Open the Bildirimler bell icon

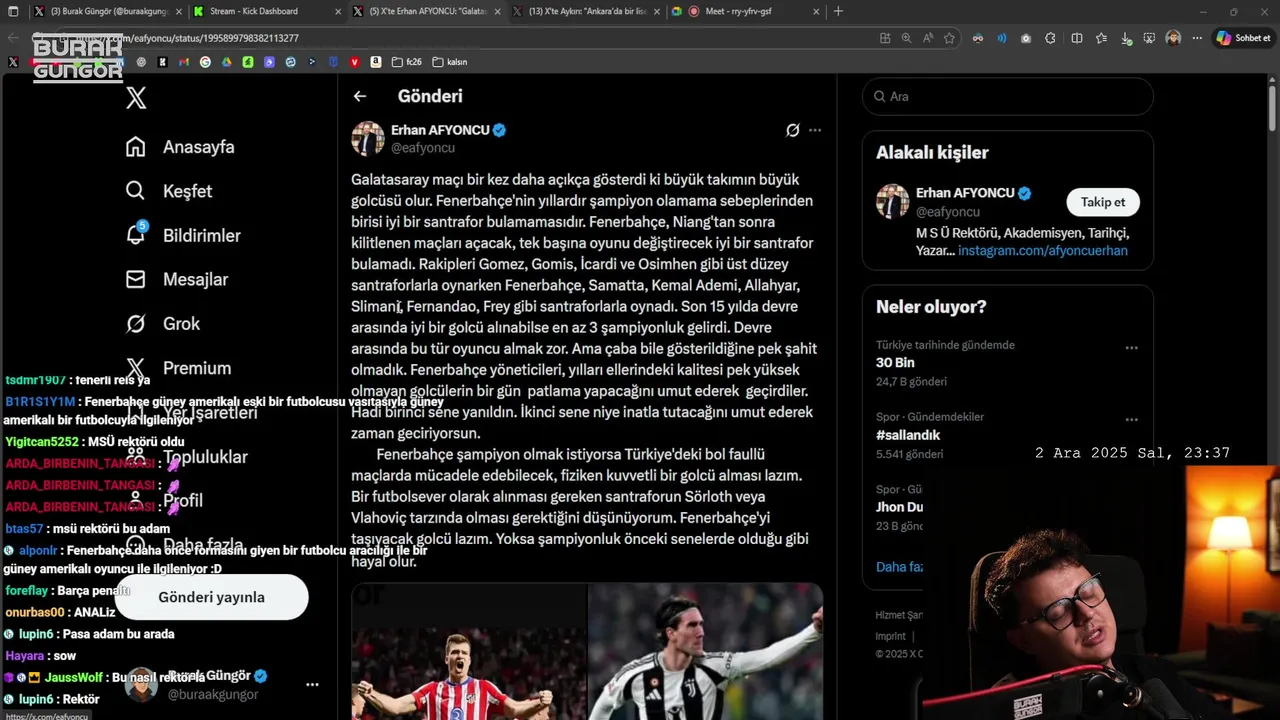click(136, 234)
